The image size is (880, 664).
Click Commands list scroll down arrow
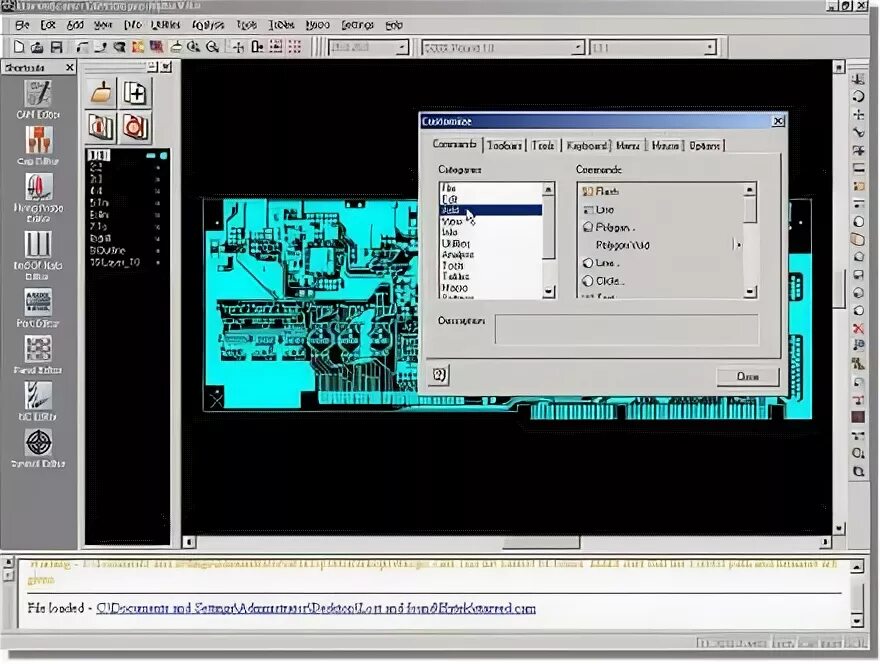point(750,292)
